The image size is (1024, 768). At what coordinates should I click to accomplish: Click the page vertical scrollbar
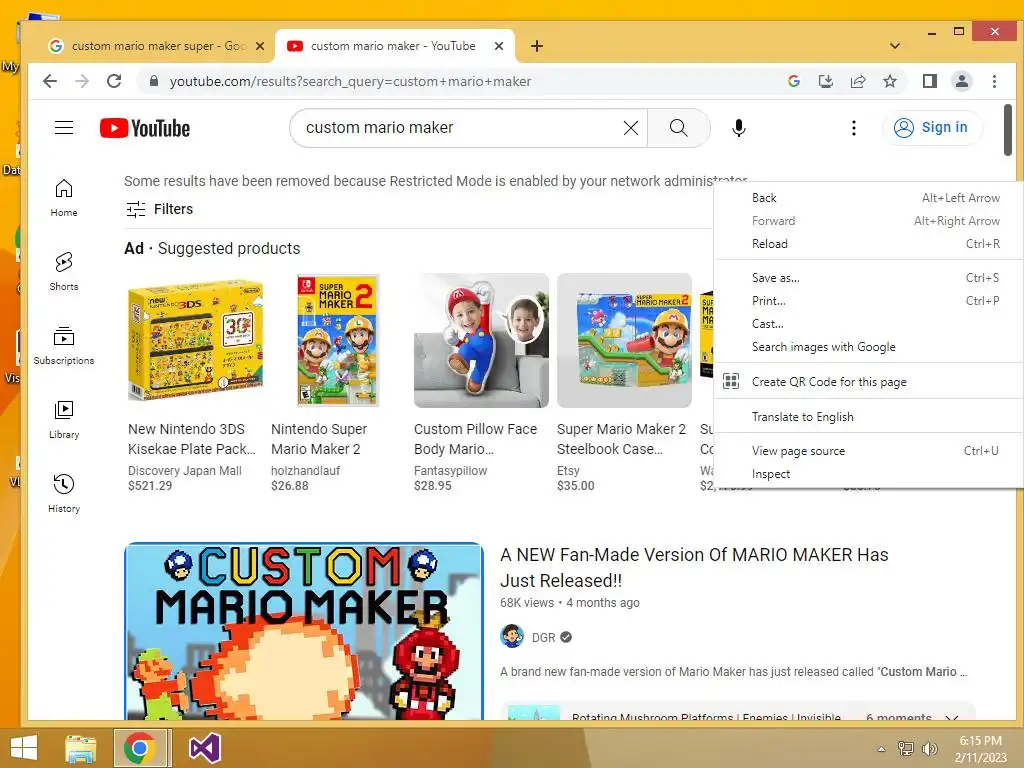[1008, 130]
